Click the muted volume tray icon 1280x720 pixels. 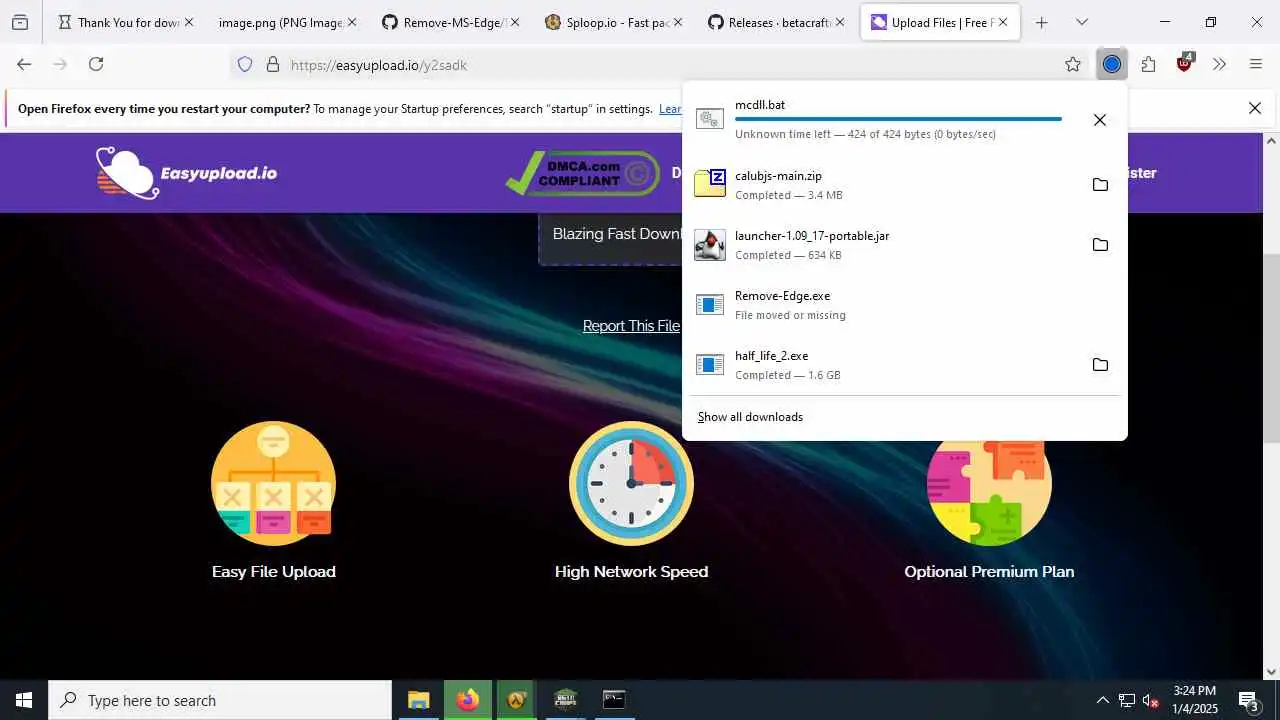[x=1151, y=700]
